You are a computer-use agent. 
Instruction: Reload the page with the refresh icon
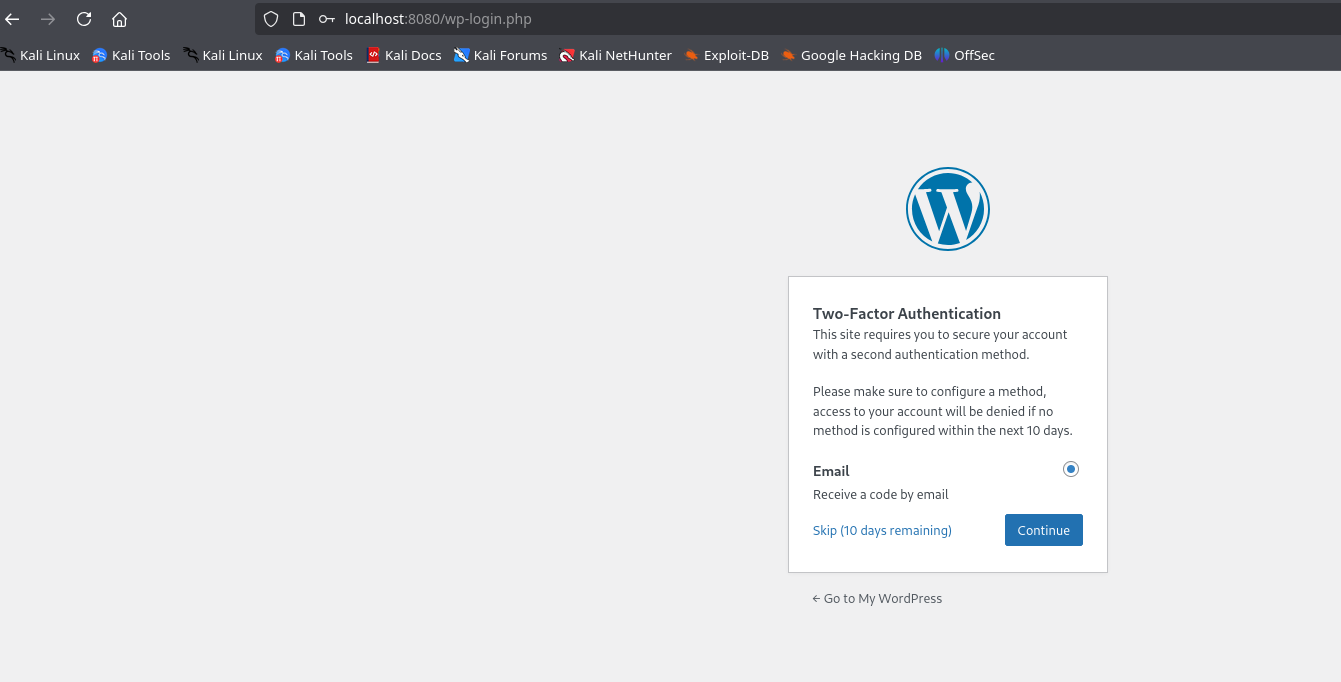coord(84,19)
